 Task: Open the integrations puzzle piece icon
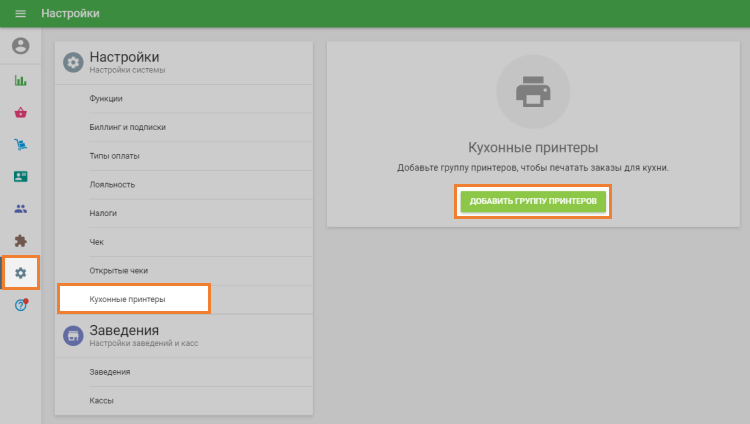pyautogui.click(x=20, y=240)
